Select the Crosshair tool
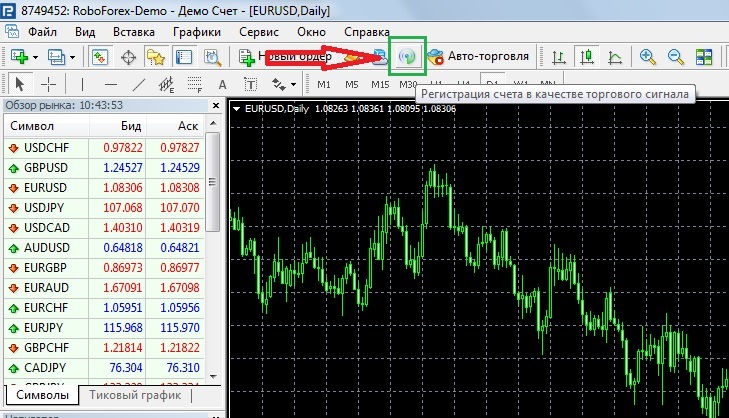Screen dimensions: 729x418 (48, 84)
